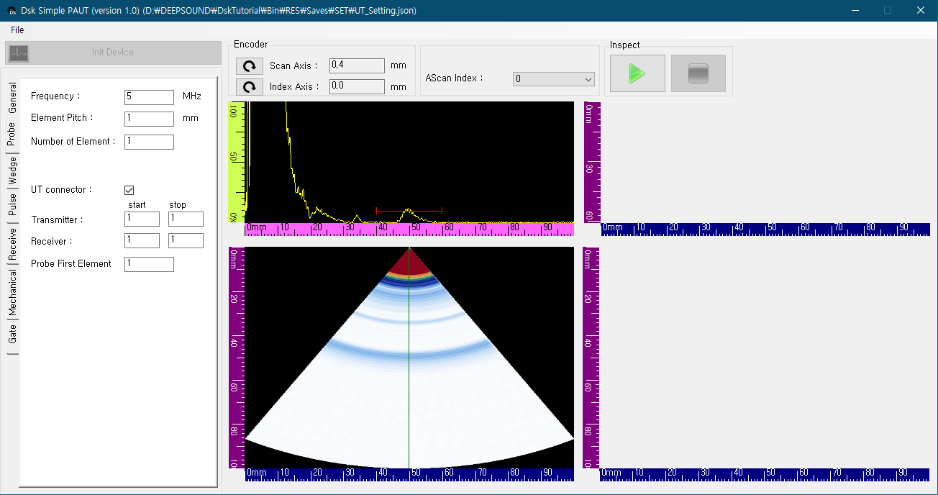Click the Init Device button
Image resolution: width=938 pixels, height=495 pixels.
pyautogui.click(x=113, y=53)
